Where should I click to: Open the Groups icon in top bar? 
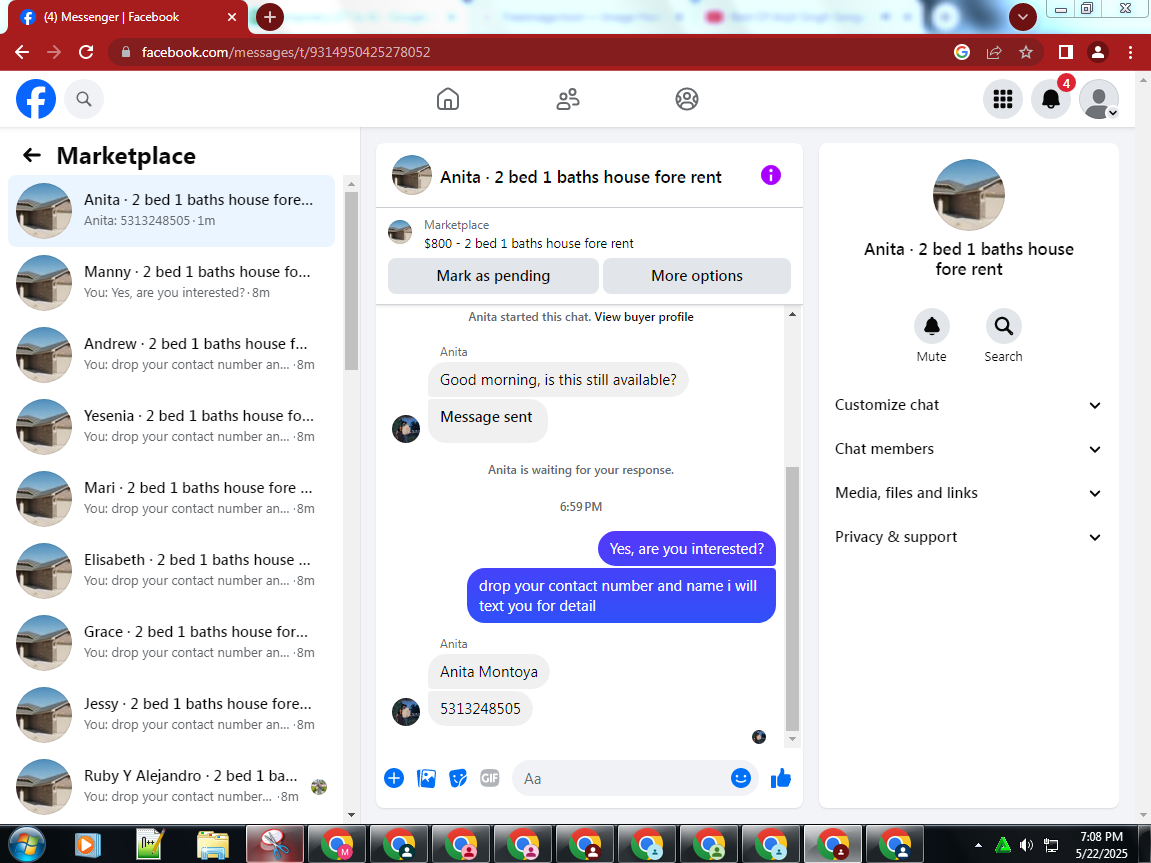[687, 99]
